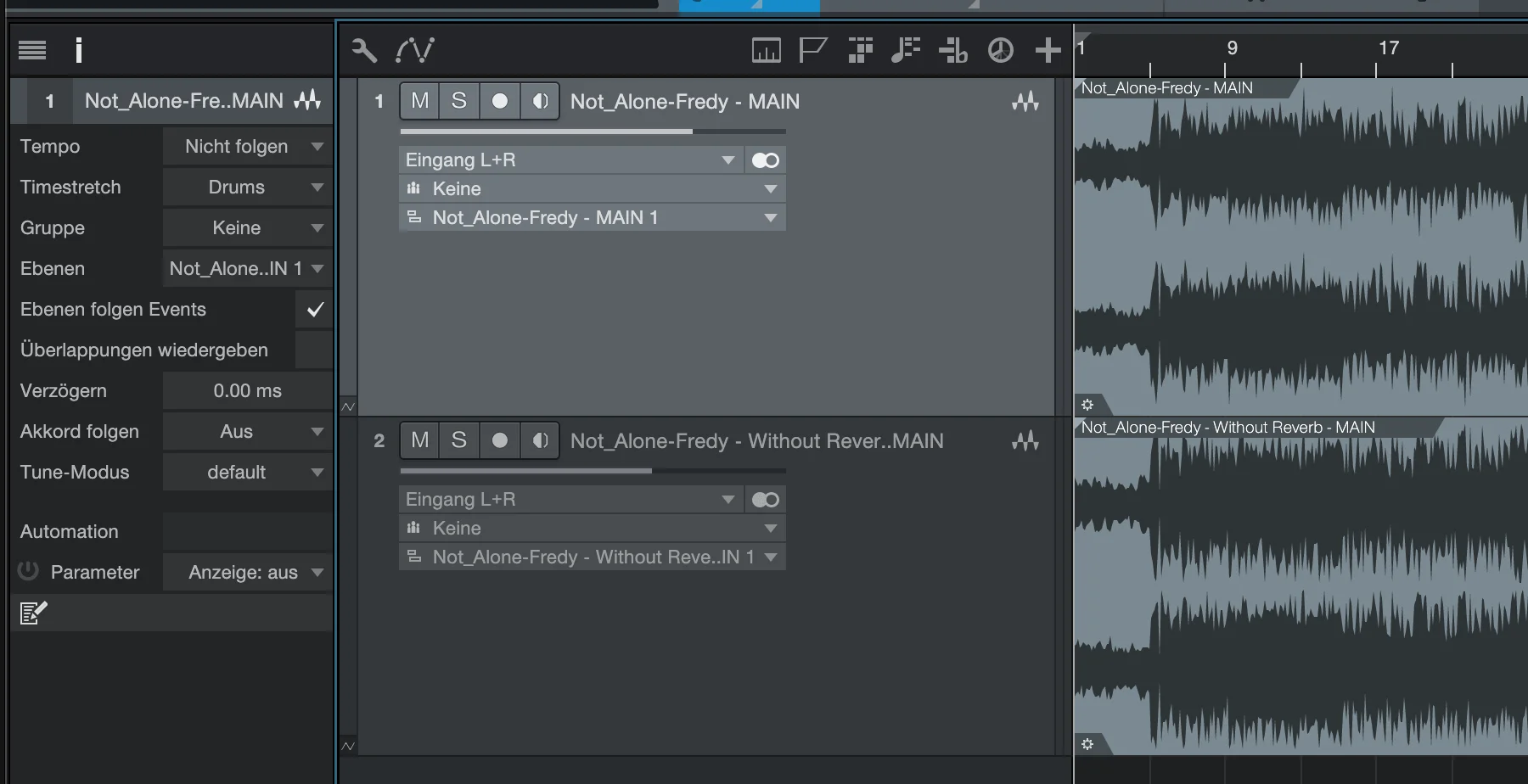
Task: Show the chord track note icon
Action: [x=906, y=51]
